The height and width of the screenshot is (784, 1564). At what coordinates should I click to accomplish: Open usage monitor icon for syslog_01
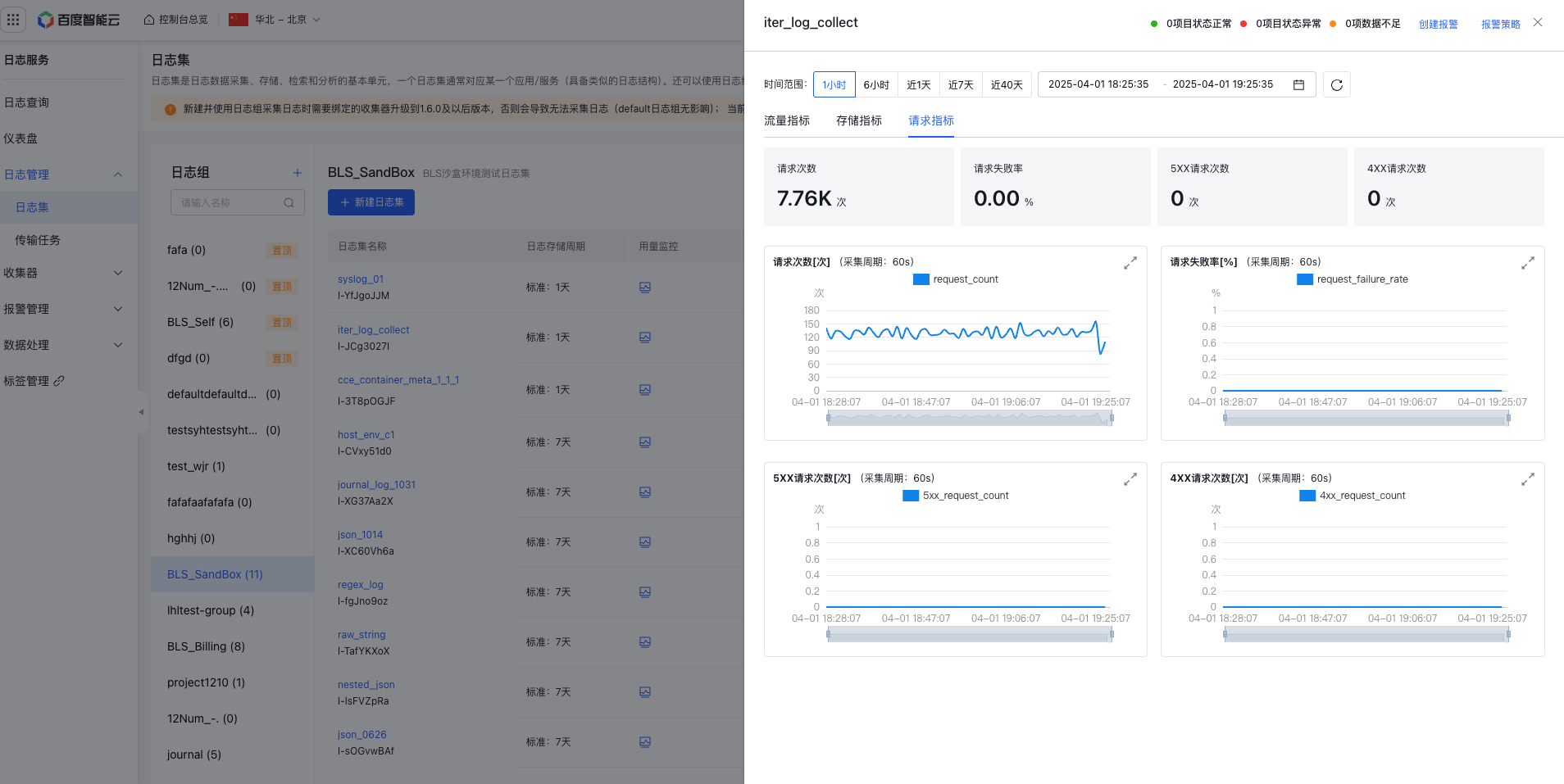[645, 288]
